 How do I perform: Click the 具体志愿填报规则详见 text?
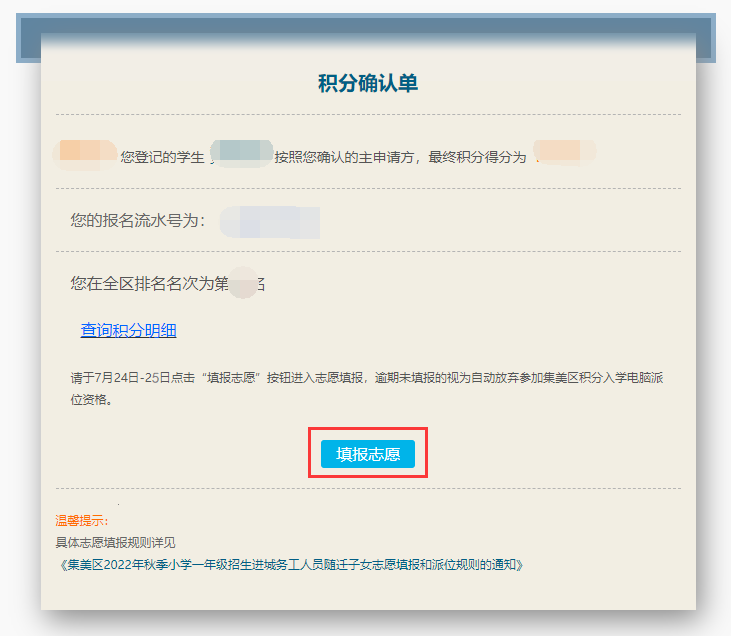115,542
